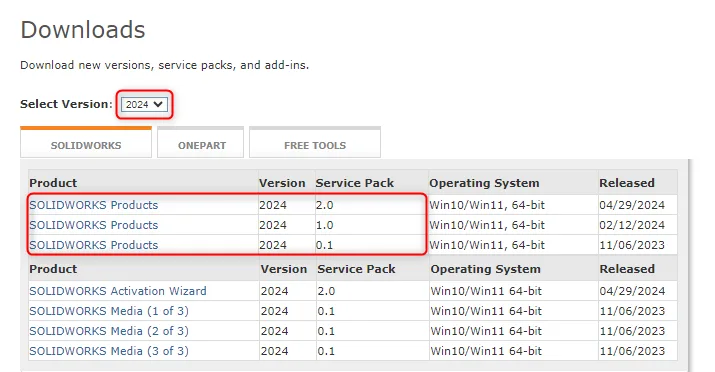Open the Select Version dropdown showing 2024
Viewport: 715px width, 372px height.
145,104
